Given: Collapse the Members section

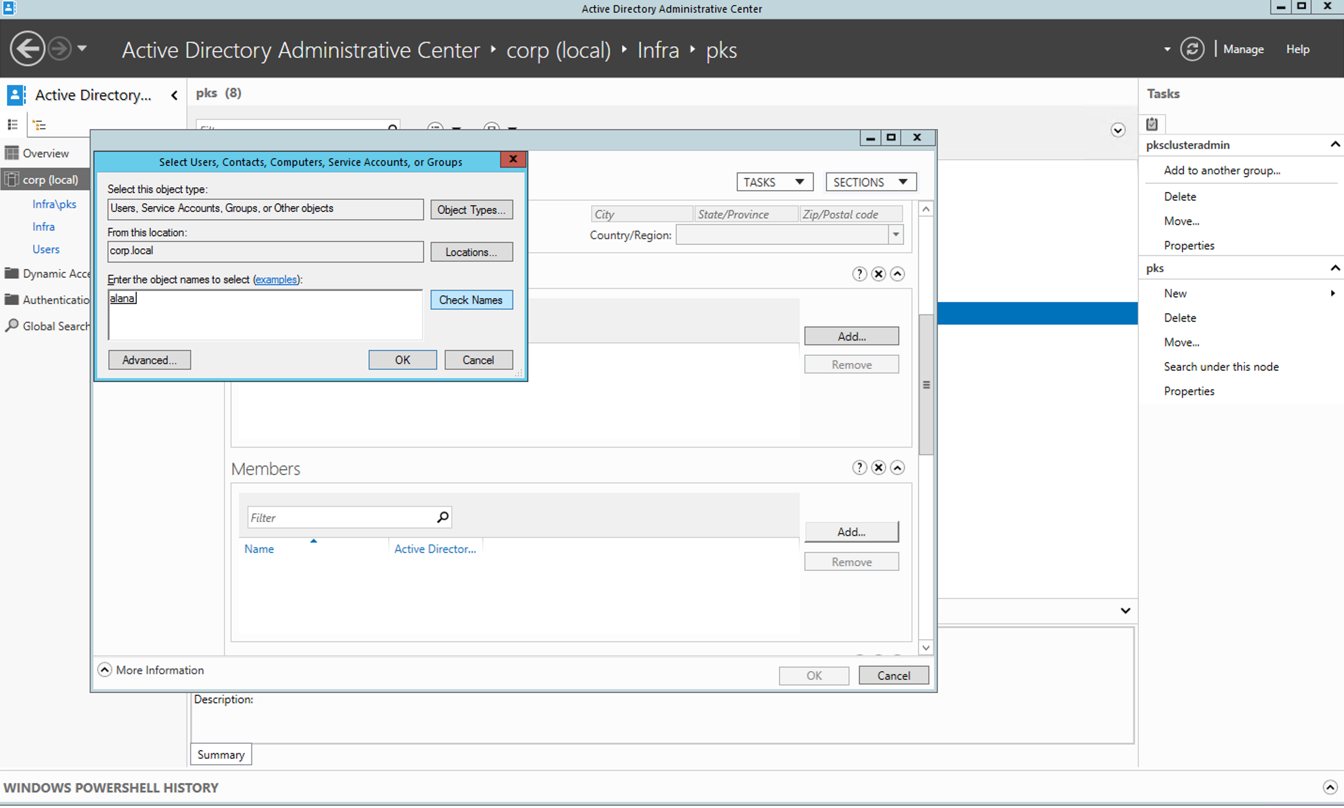Looking at the screenshot, I should (897, 468).
